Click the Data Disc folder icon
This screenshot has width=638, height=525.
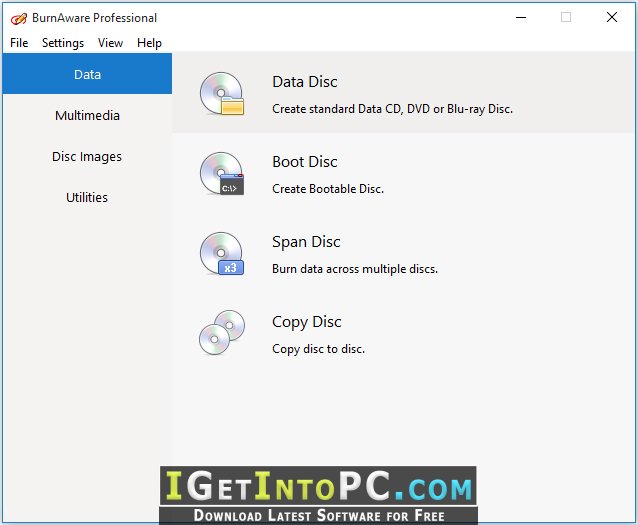(x=222, y=94)
